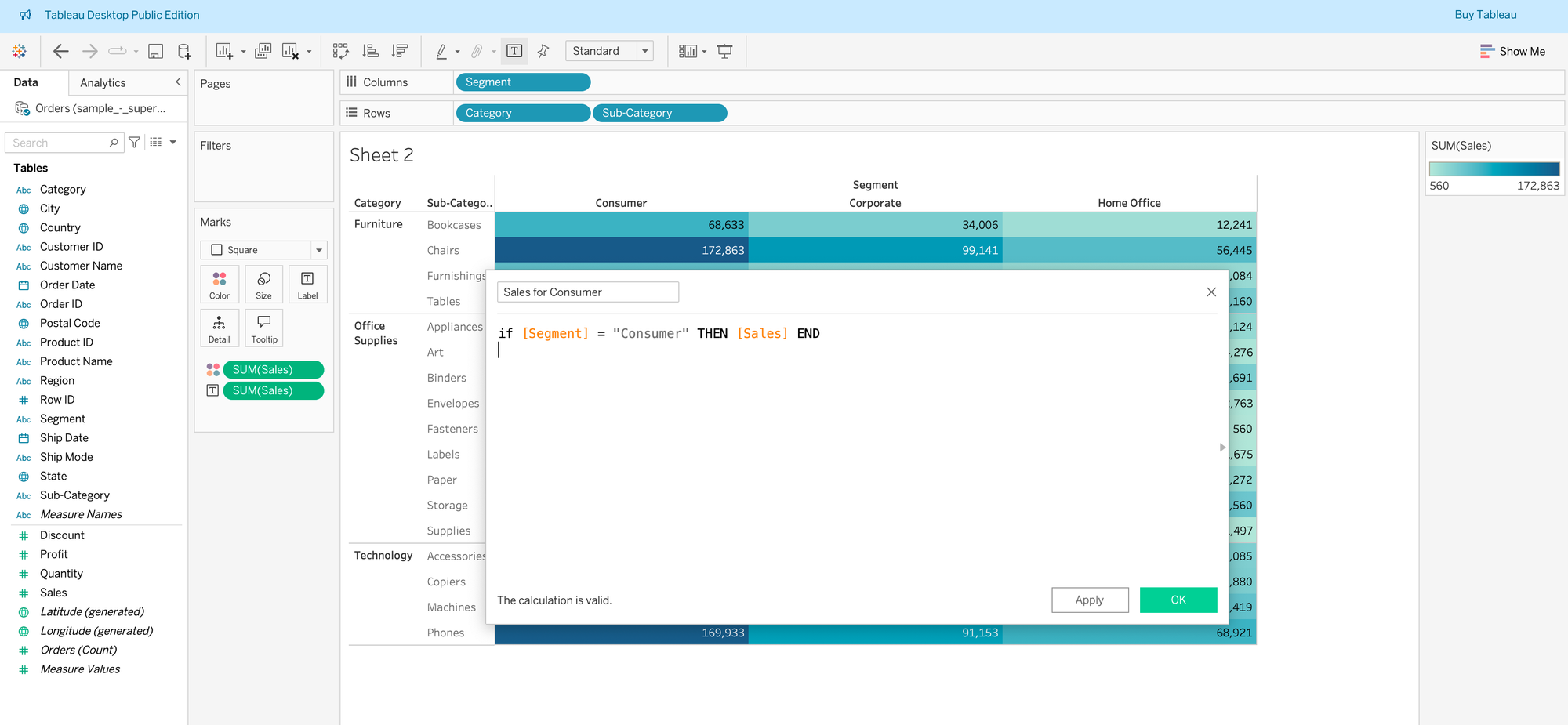Open the New Worksheet dropdown arrow

[243, 52]
